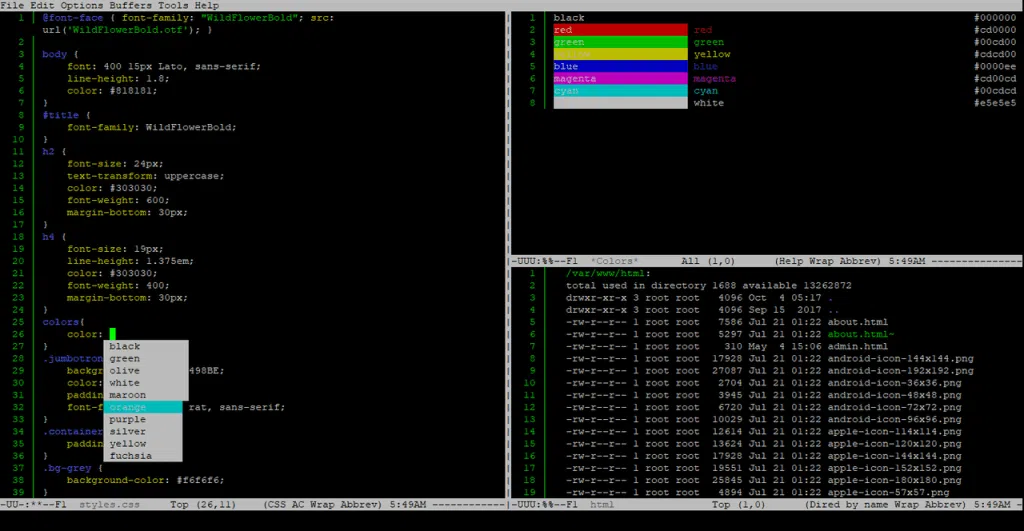Screen dimensions: 1024x531
Task: Open the Help menu
Action: pos(207,5)
